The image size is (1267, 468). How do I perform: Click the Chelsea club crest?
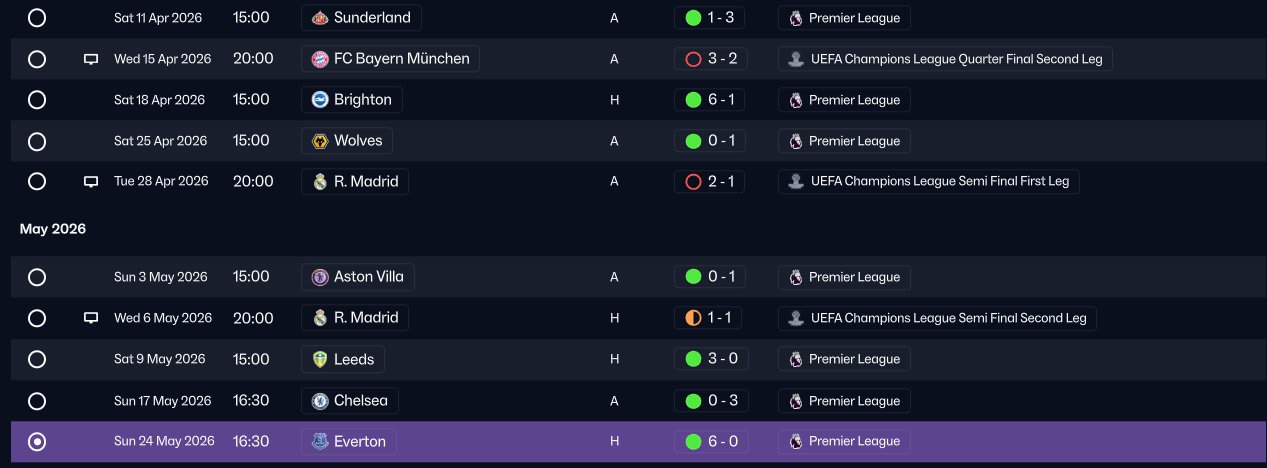click(x=320, y=401)
